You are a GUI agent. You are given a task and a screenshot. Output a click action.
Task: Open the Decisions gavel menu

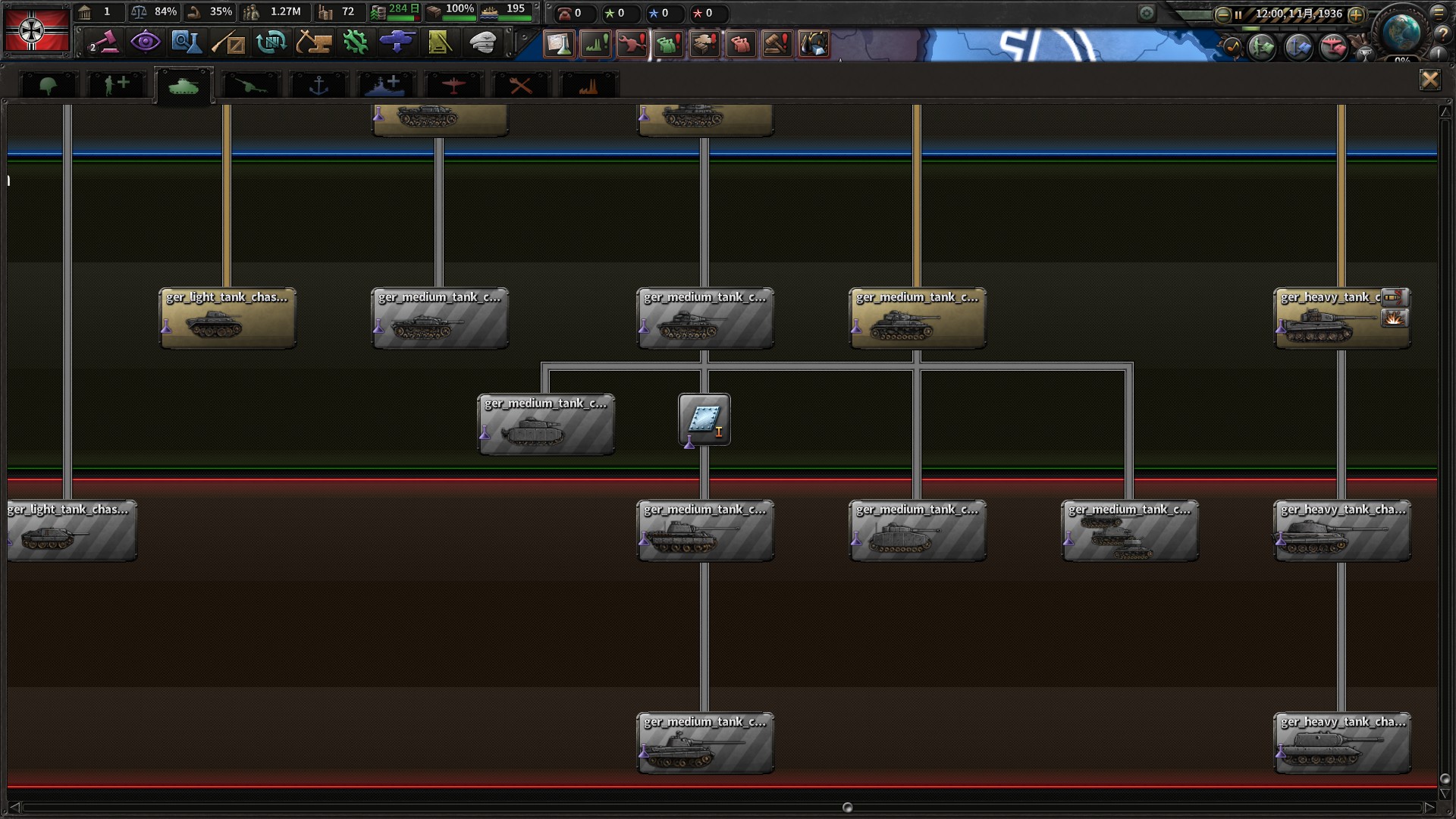click(x=103, y=42)
